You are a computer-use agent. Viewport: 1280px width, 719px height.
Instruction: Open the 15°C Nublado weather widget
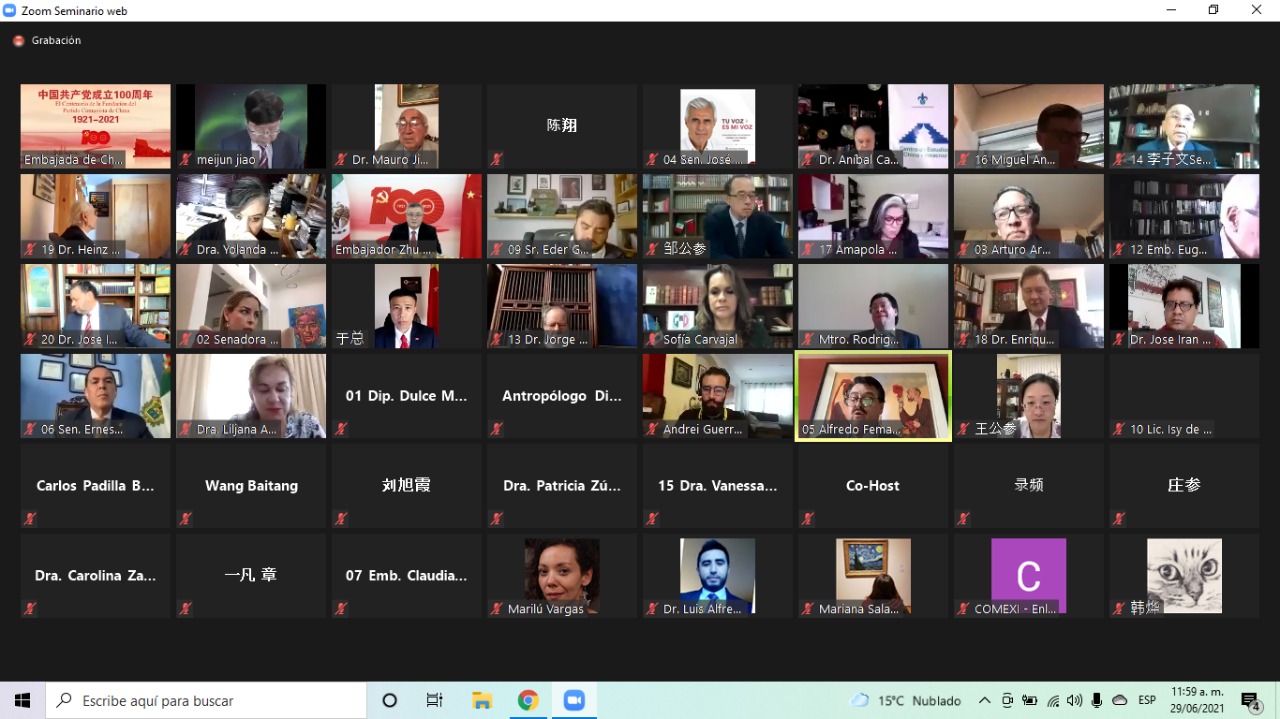905,701
